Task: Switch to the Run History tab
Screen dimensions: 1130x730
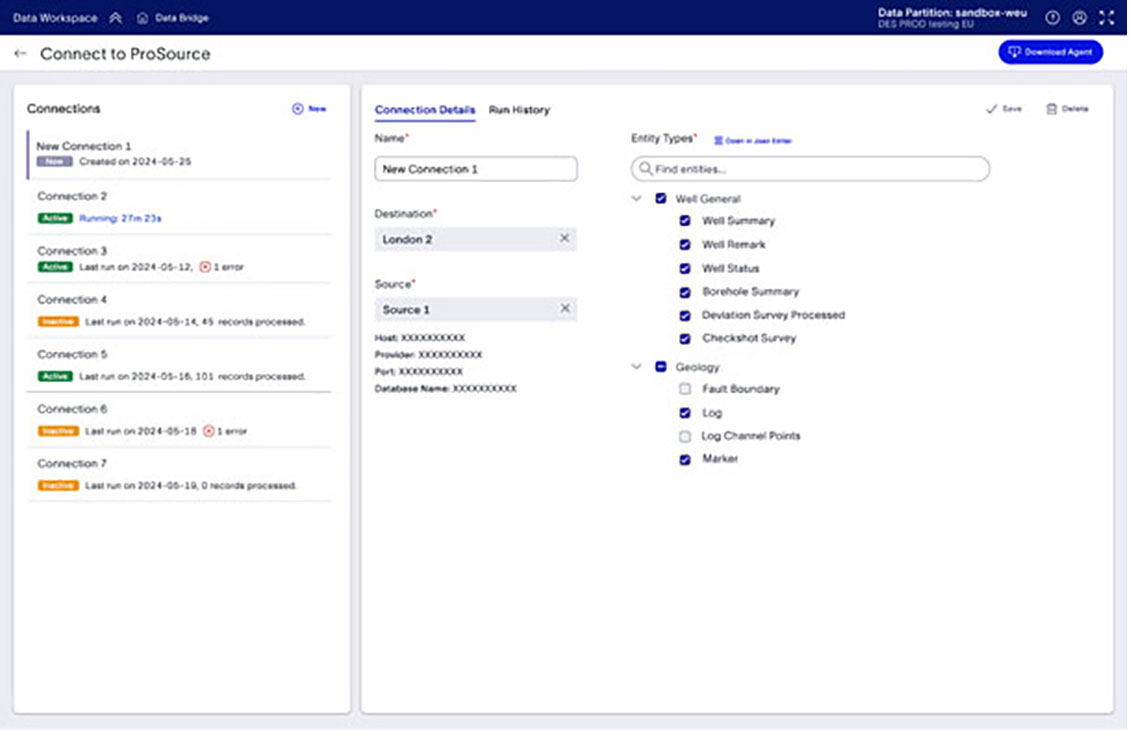Action: [519, 110]
